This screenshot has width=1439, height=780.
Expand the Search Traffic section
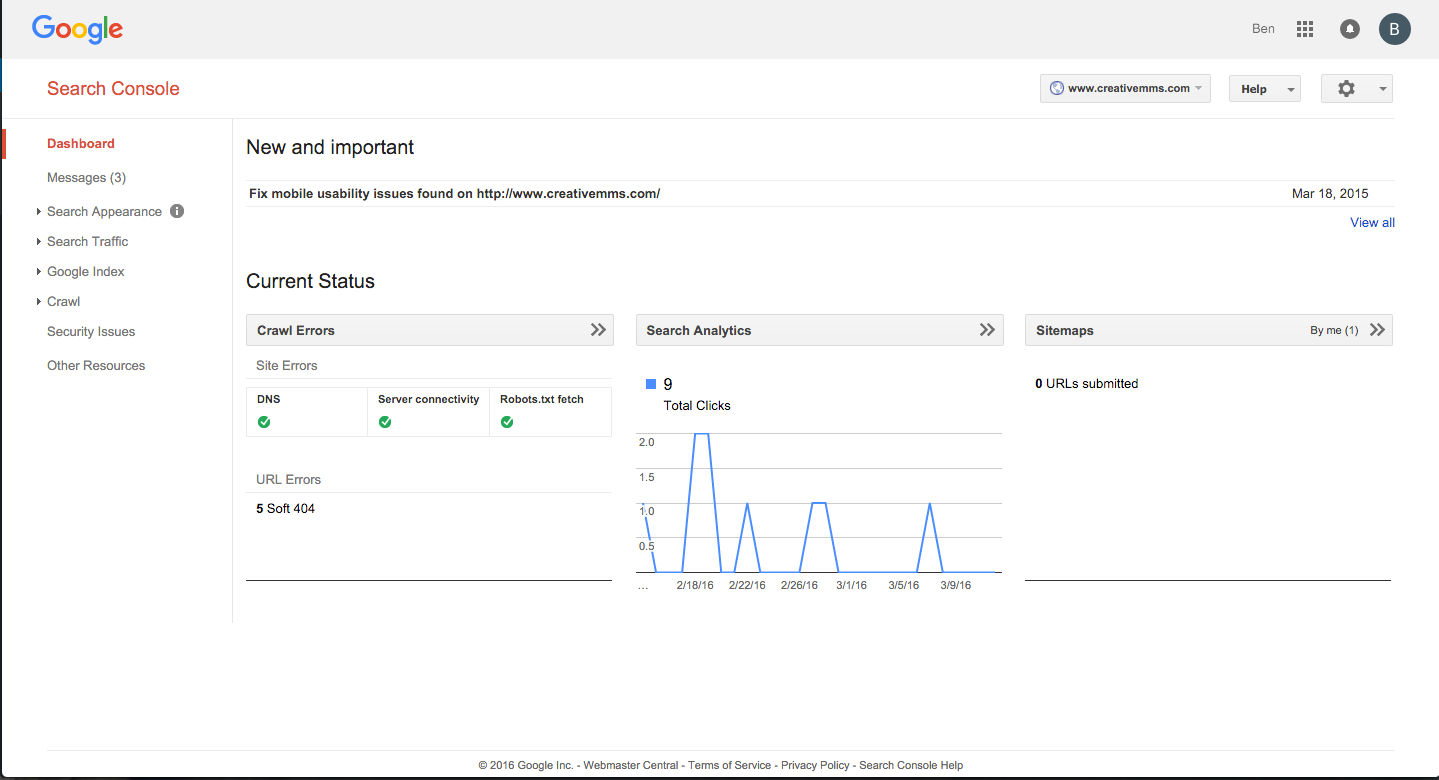pyautogui.click(x=38, y=241)
